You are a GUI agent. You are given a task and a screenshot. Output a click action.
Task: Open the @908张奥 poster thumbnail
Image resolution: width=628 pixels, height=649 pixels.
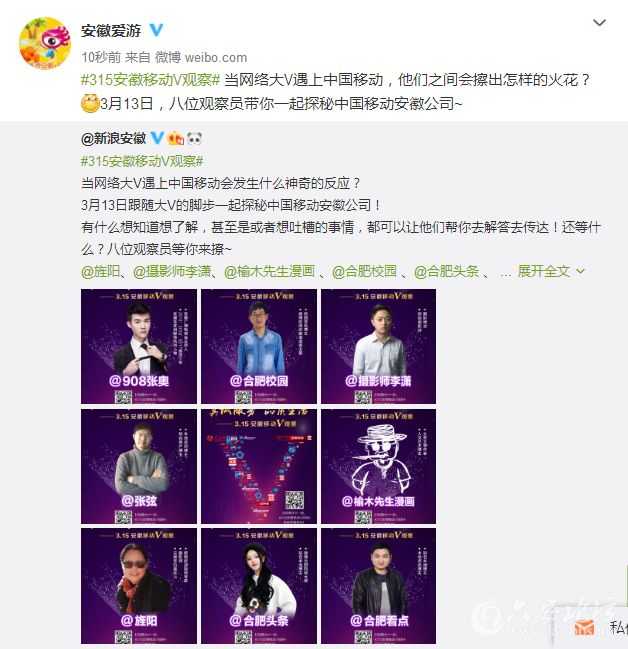pos(139,346)
